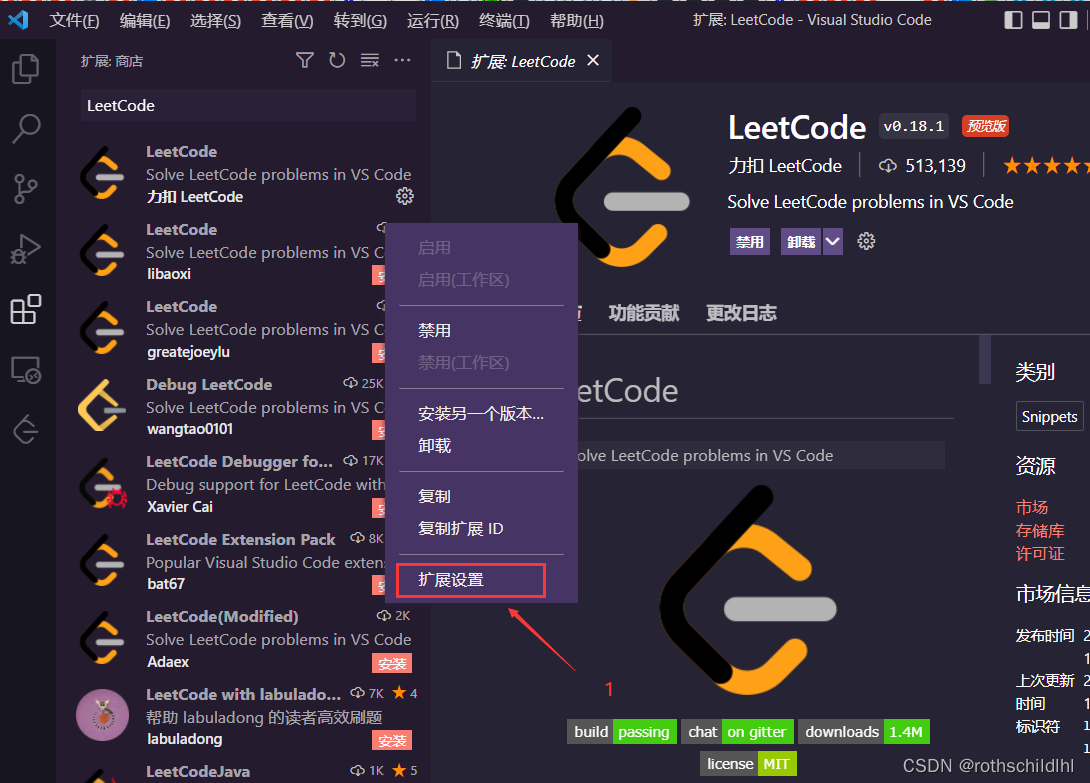This screenshot has width=1090, height=783.
Task: Click 禁用 button on extension page
Action: pos(749,241)
